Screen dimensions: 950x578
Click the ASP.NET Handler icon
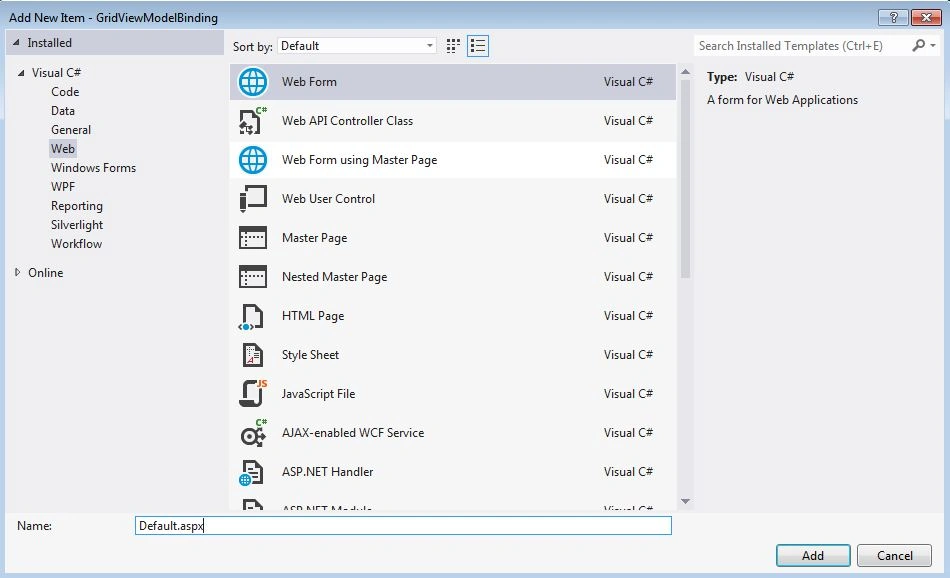(x=251, y=473)
